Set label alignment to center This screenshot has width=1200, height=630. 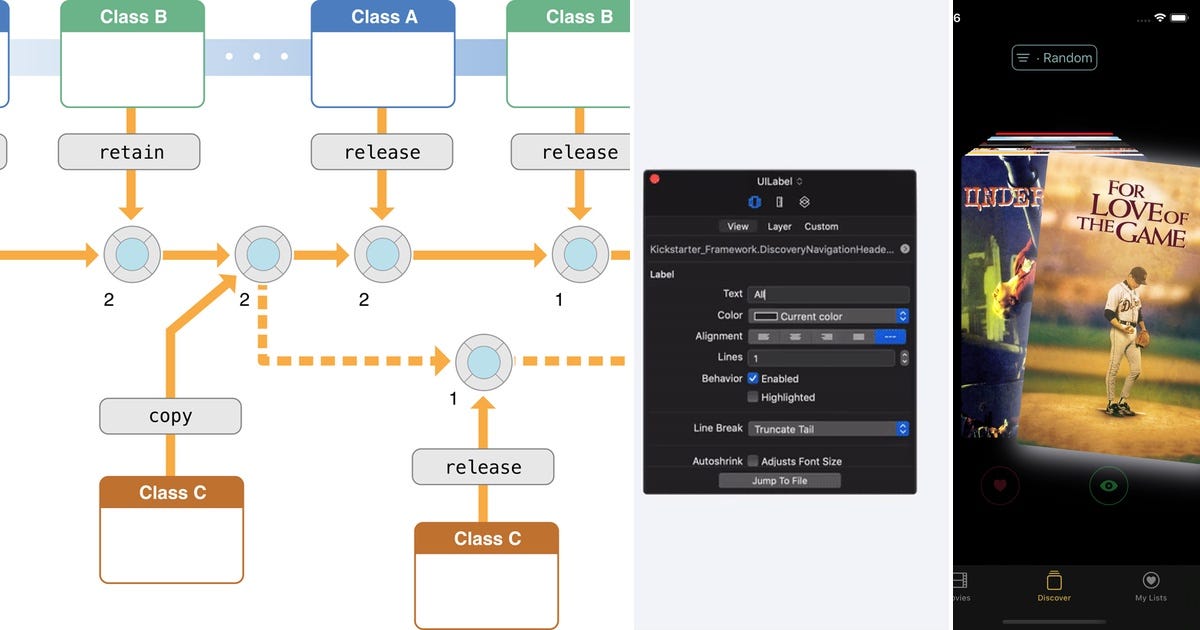click(x=794, y=337)
